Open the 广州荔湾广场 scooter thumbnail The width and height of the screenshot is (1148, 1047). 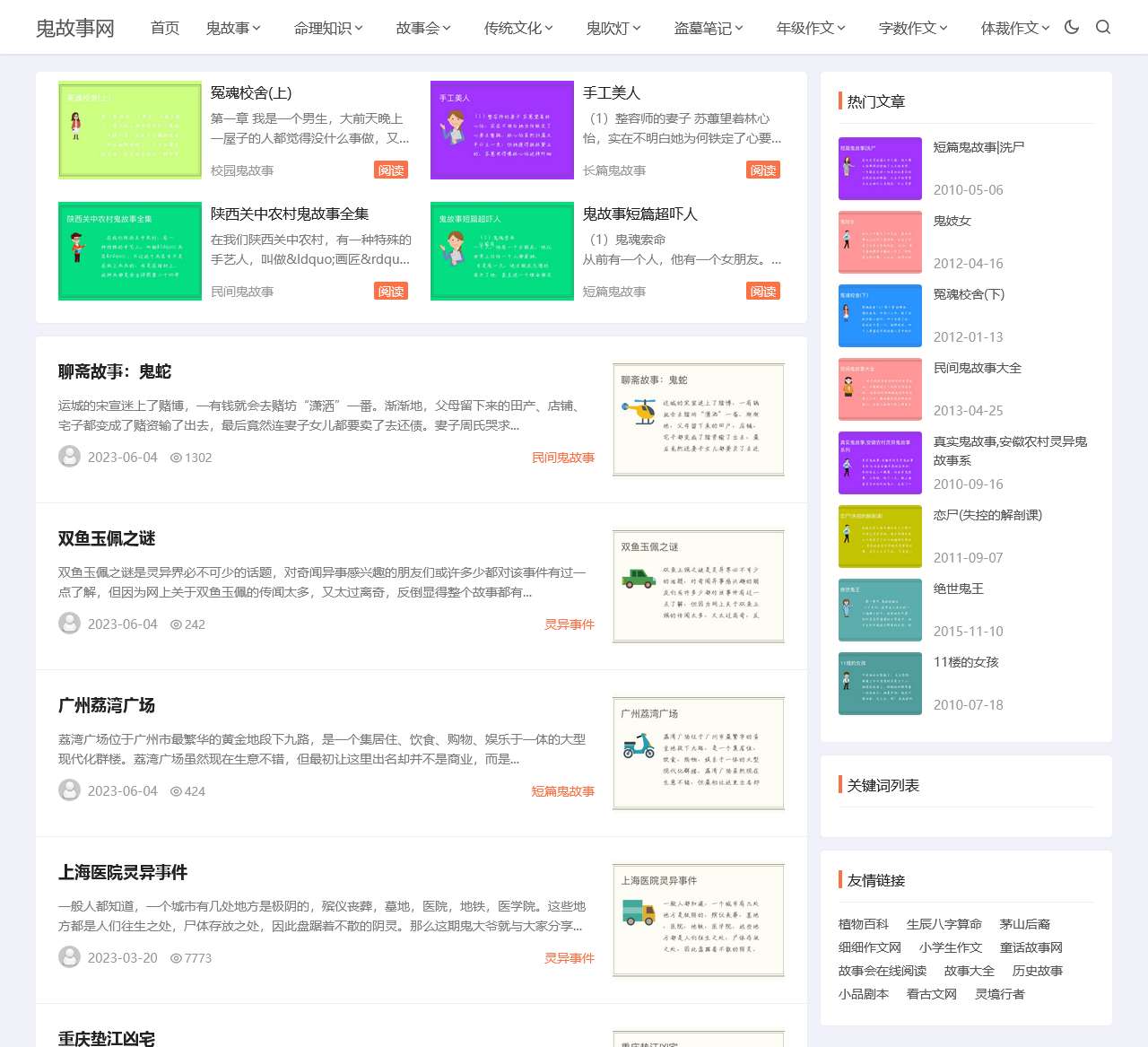[x=699, y=754]
